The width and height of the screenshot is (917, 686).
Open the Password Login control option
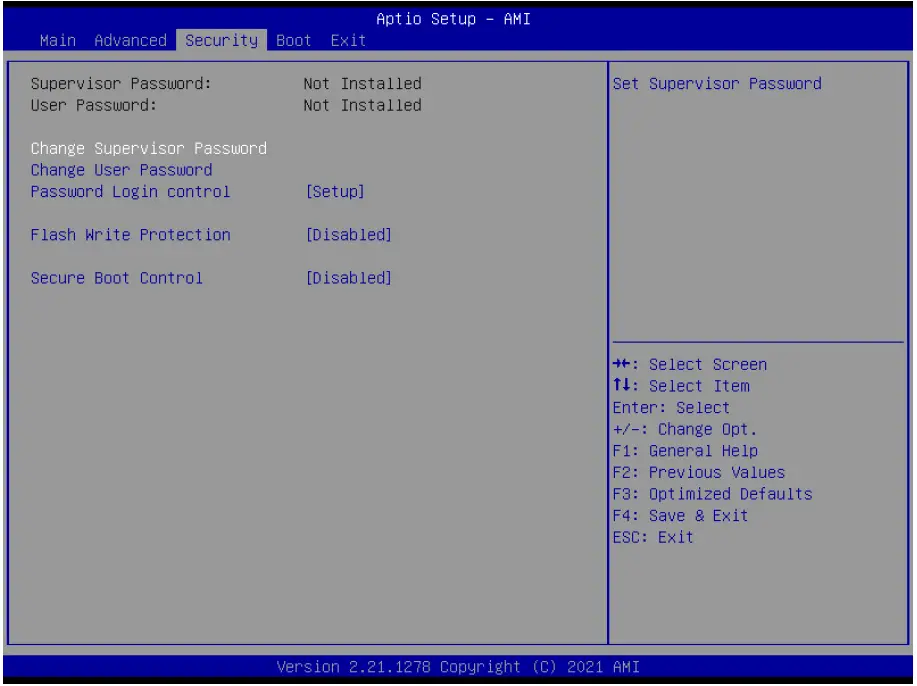[130, 191]
